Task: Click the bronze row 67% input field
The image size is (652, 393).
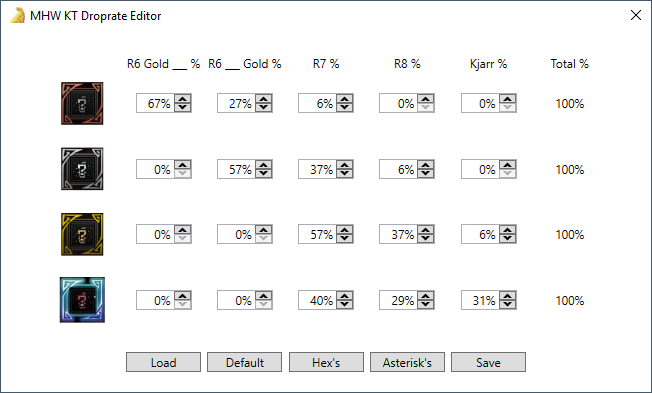Action: [x=156, y=103]
